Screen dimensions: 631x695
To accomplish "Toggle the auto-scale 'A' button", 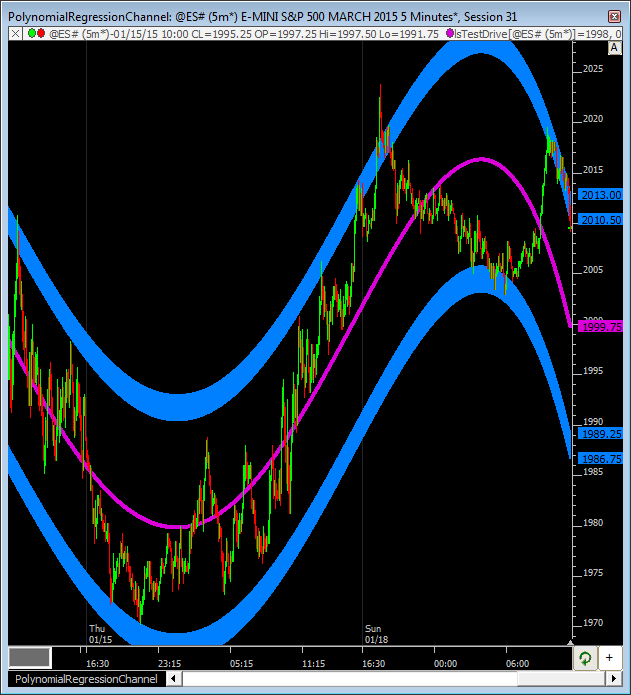I will (614, 47).
